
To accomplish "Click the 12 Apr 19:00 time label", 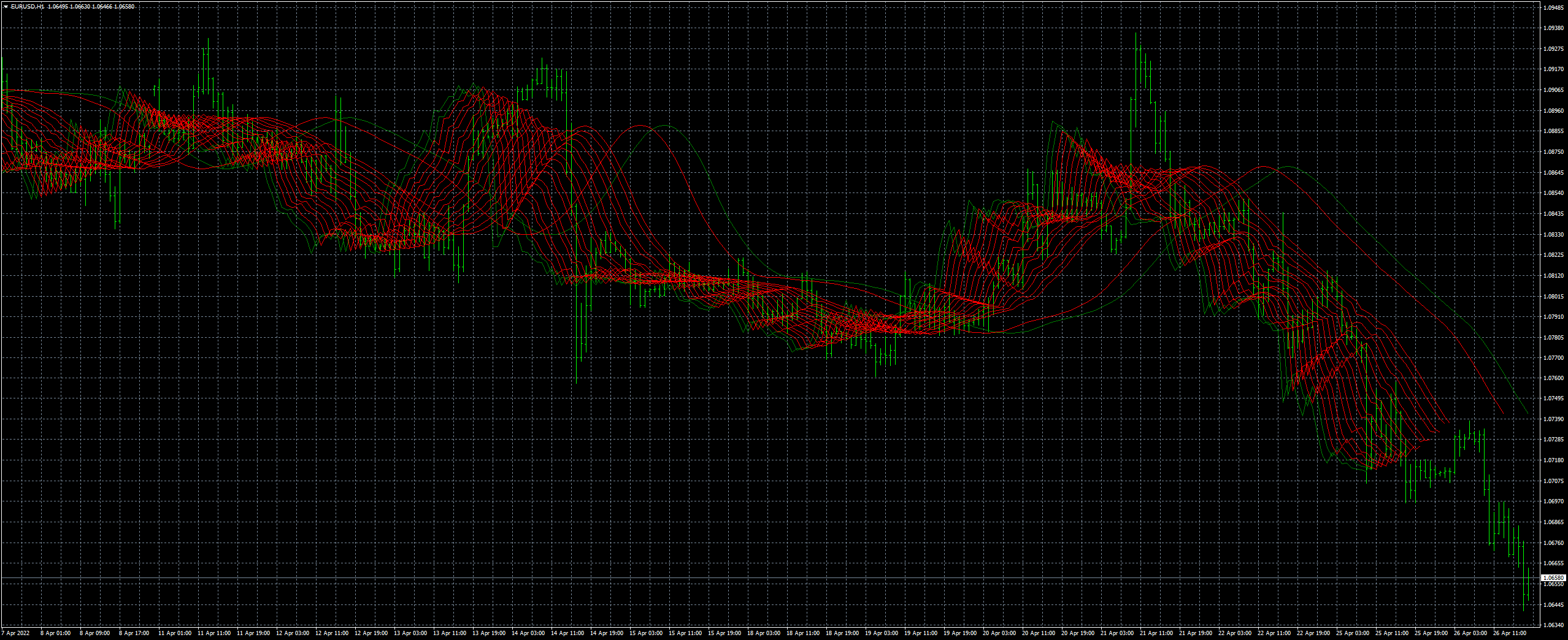I will (x=371, y=633).
